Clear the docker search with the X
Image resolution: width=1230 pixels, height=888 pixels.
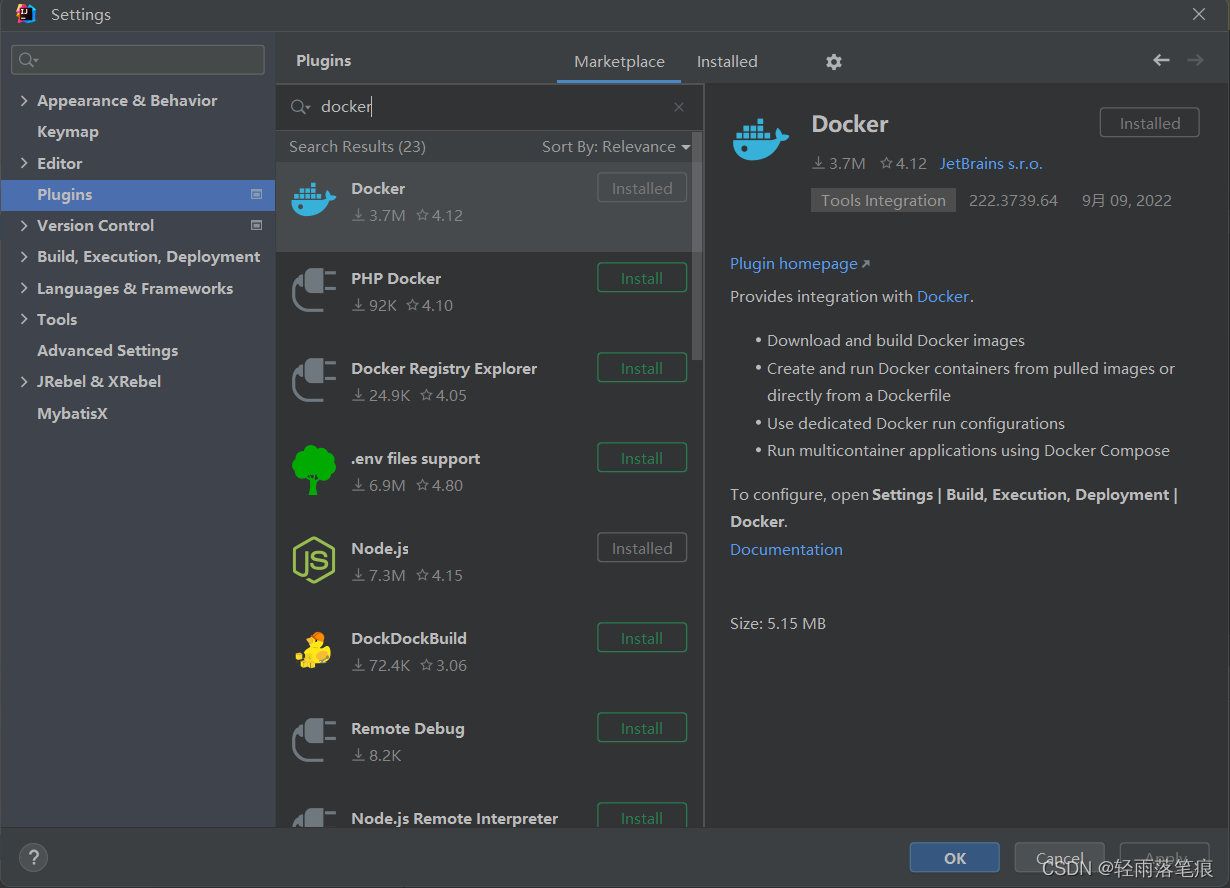pos(679,107)
